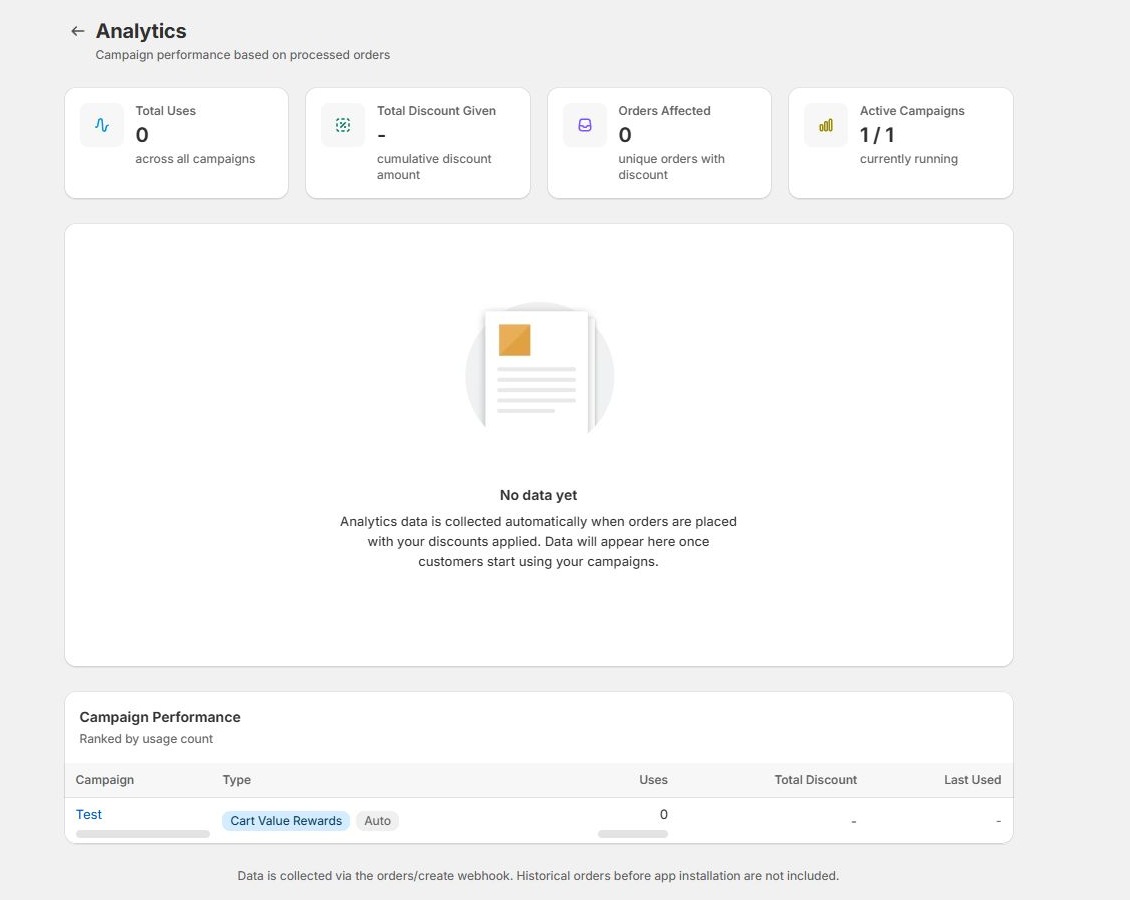Click the No data yet document illustration

tap(539, 368)
